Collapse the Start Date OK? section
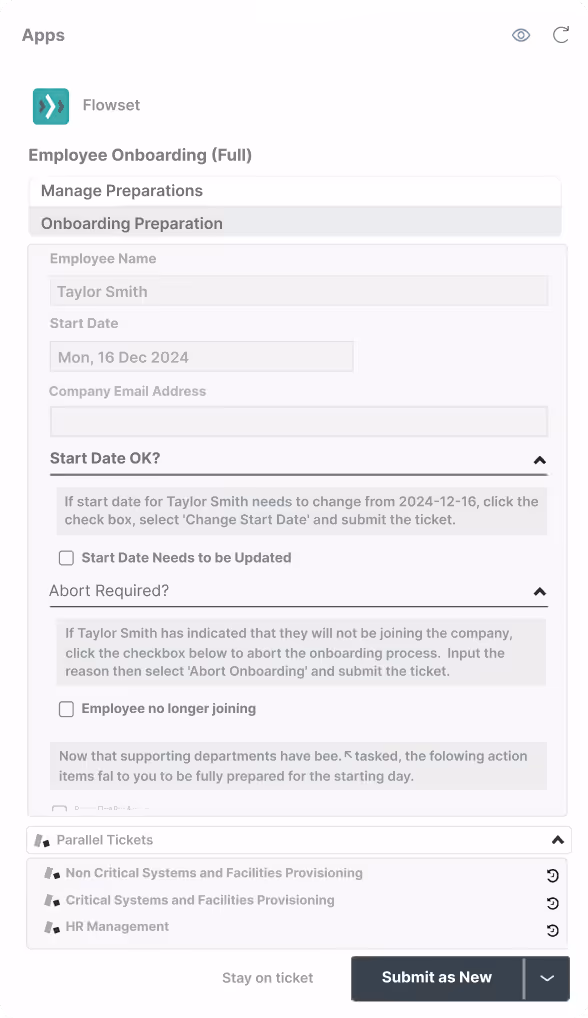This screenshot has width=588, height=1018. point(540,460)
